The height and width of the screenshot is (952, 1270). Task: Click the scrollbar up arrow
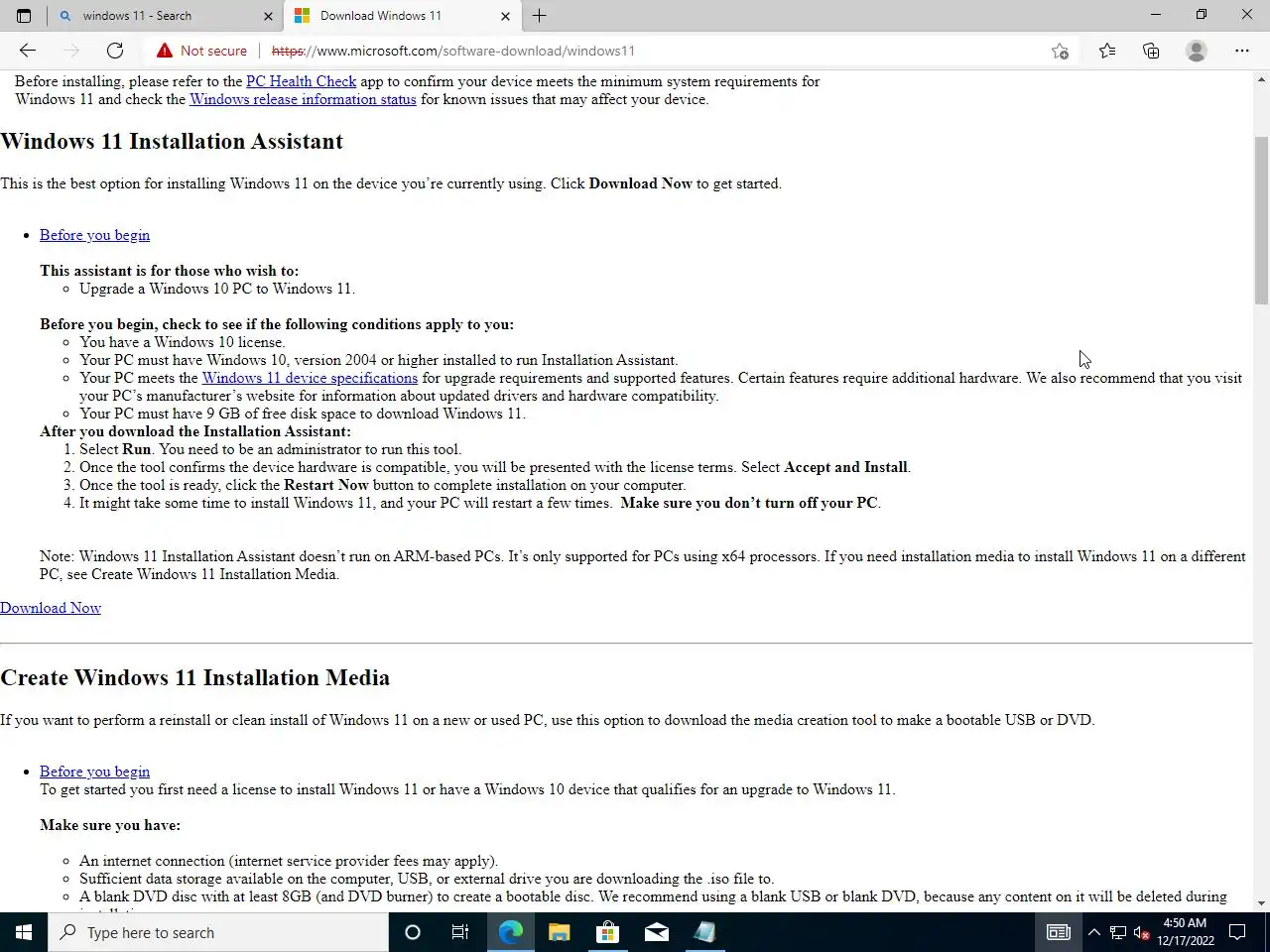click(x=1261, y=78)
